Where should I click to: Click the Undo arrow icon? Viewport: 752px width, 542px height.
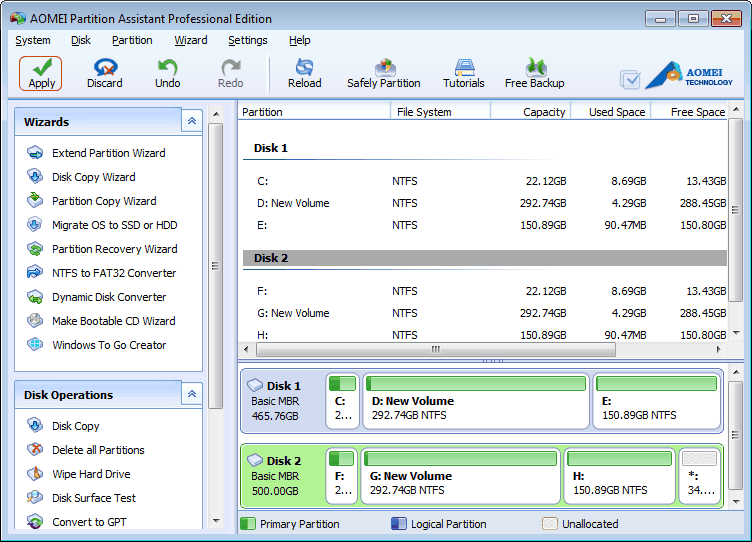(x=167, y=68)
